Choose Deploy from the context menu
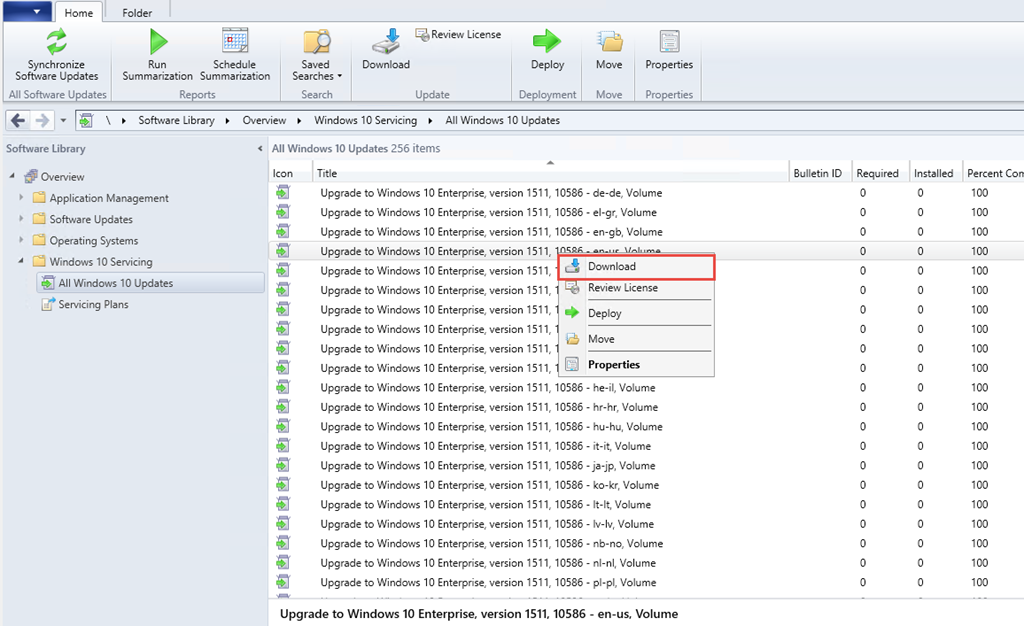This screenshot has height=626, width=1024. pyautogui.click(x=636, y=313)
